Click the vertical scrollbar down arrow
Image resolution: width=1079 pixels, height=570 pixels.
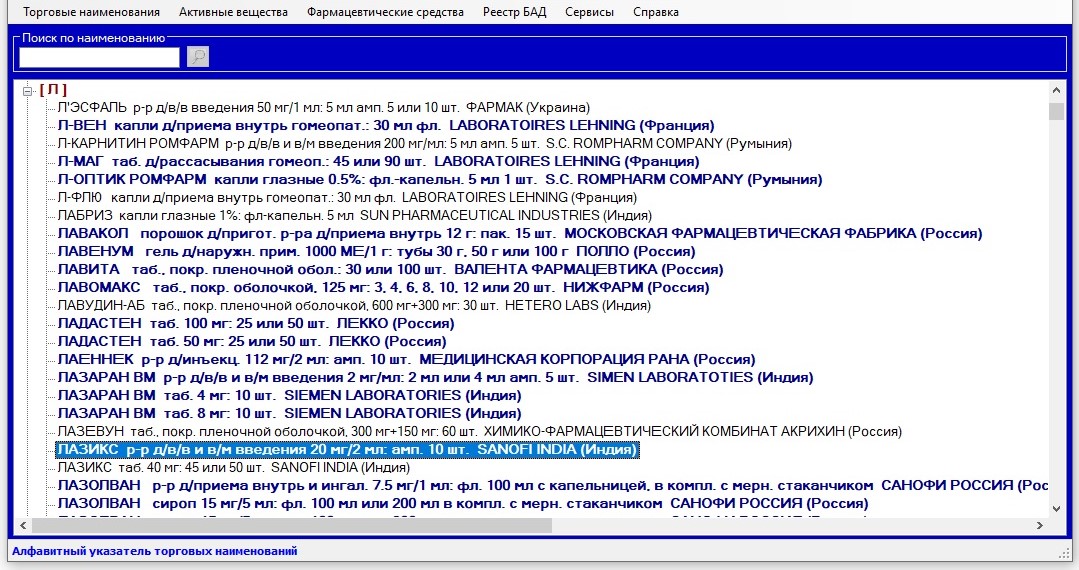[1056, 509]
